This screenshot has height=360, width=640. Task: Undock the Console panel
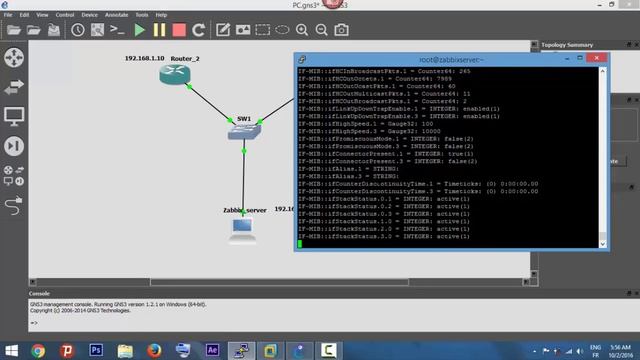(x=629, y=293)
